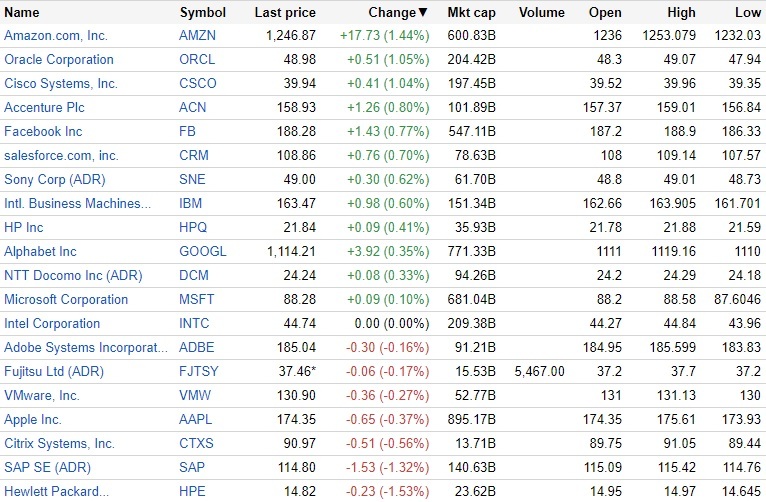Screen dimensions: 766x502
Task: Open the Fujitsu Ltd (ADR) link
Action: 54,371
